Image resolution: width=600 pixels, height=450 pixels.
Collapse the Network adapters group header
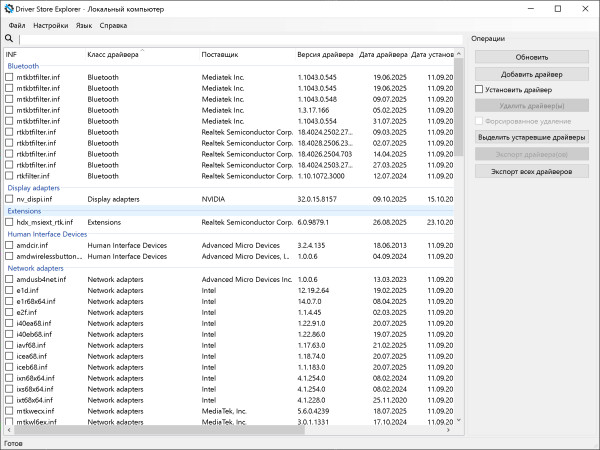click(x=34, y=268)
